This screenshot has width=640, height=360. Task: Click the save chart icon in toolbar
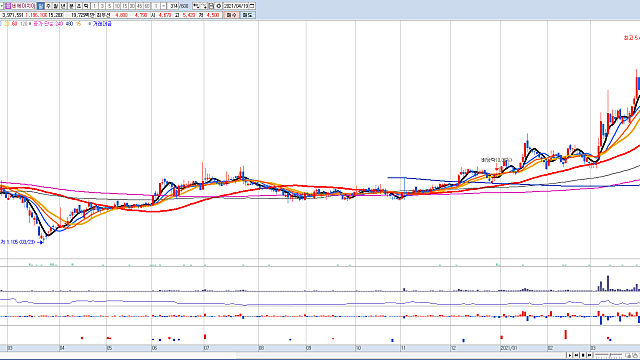point(211,6)
